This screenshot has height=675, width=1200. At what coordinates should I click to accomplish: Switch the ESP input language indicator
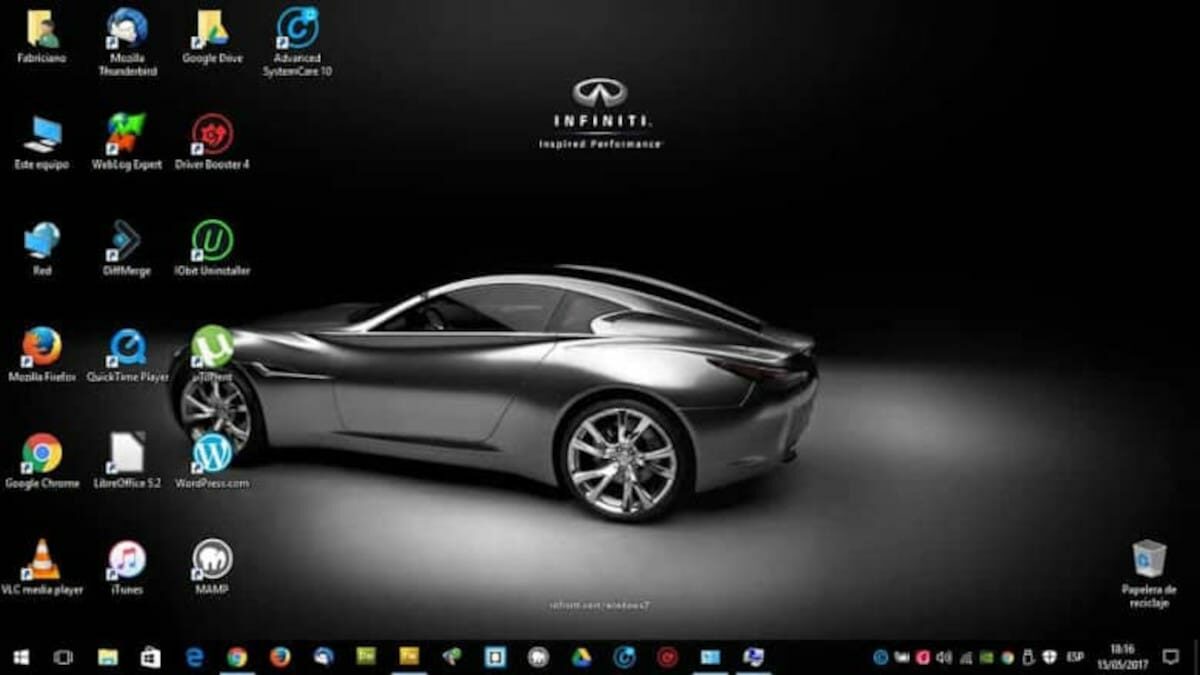(x=1076, y=657)
